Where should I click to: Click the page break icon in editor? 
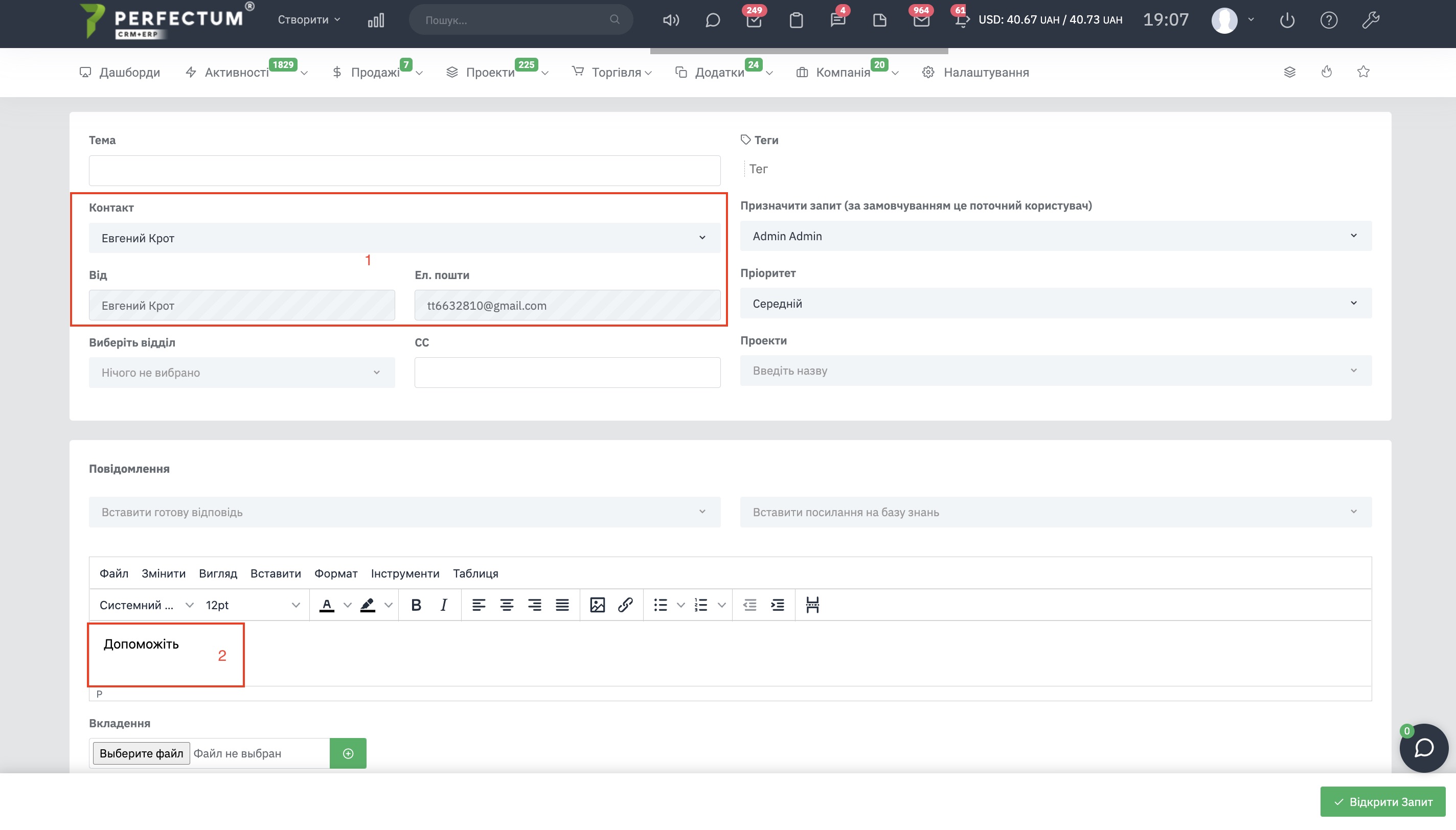click(812, 605)
